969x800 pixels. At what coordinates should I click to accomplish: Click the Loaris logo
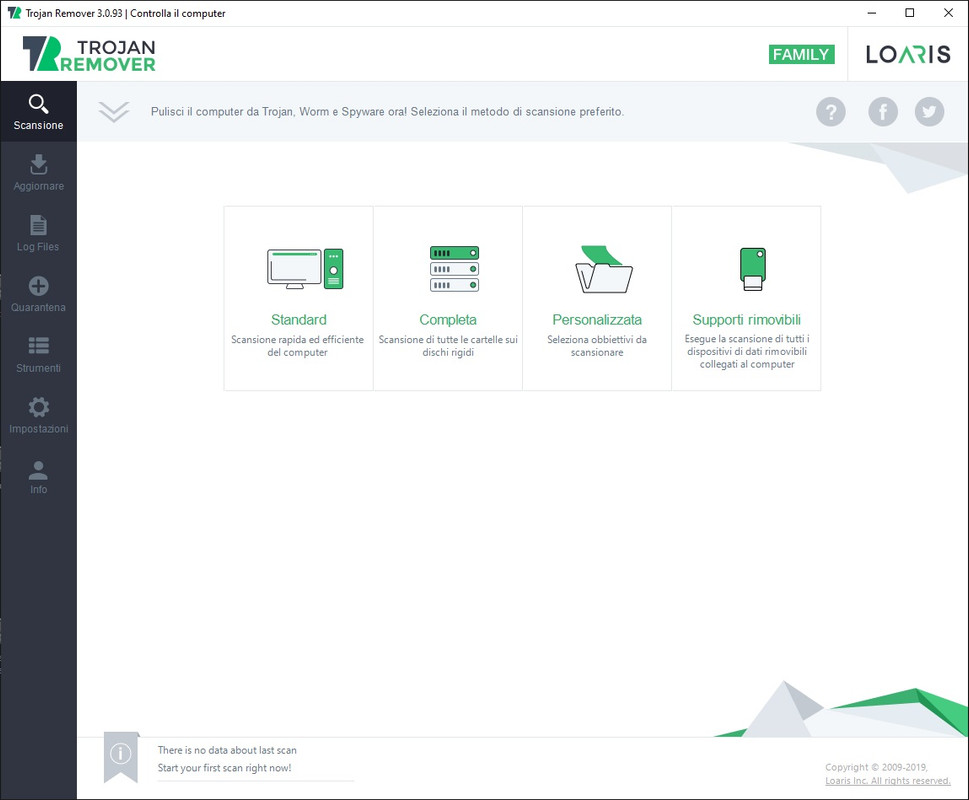coord(908,54)
